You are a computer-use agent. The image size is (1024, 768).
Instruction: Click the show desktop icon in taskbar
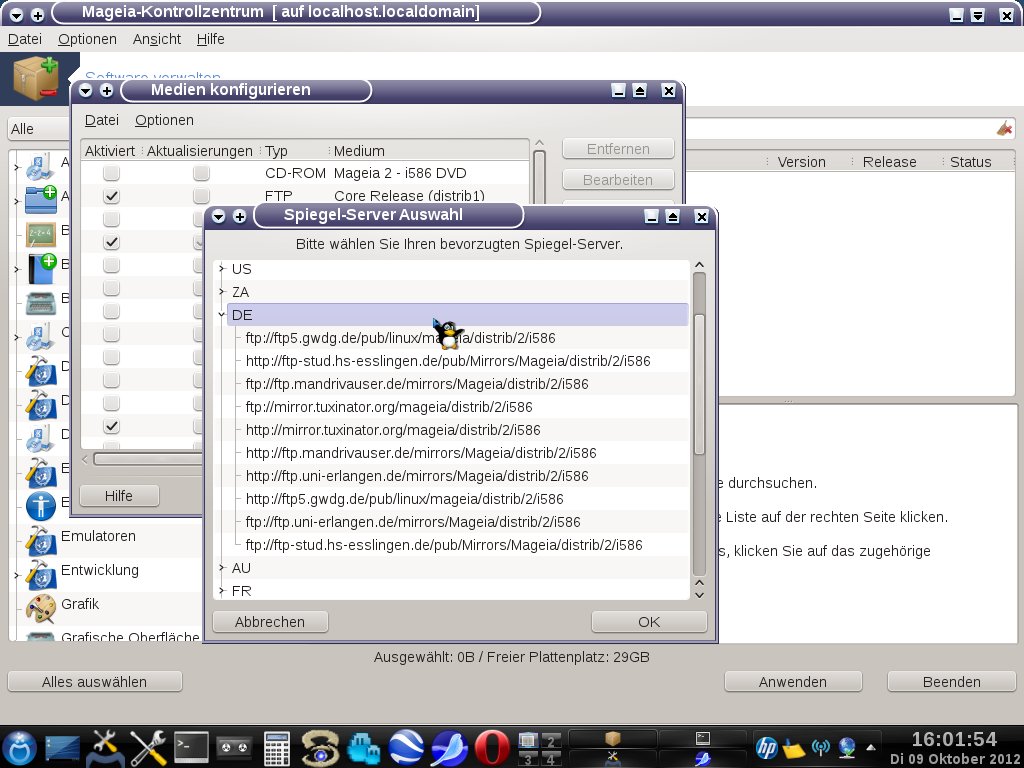tap(62, 748)
